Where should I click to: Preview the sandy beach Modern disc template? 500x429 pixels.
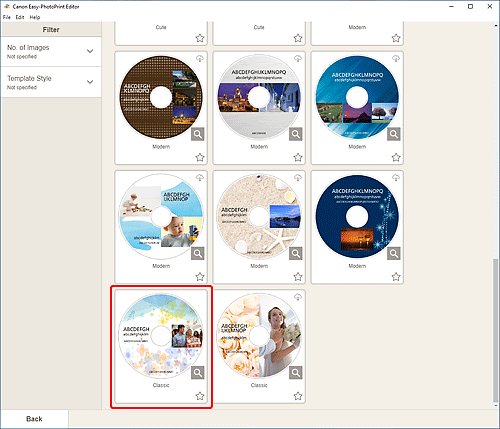tap(296, 253)
